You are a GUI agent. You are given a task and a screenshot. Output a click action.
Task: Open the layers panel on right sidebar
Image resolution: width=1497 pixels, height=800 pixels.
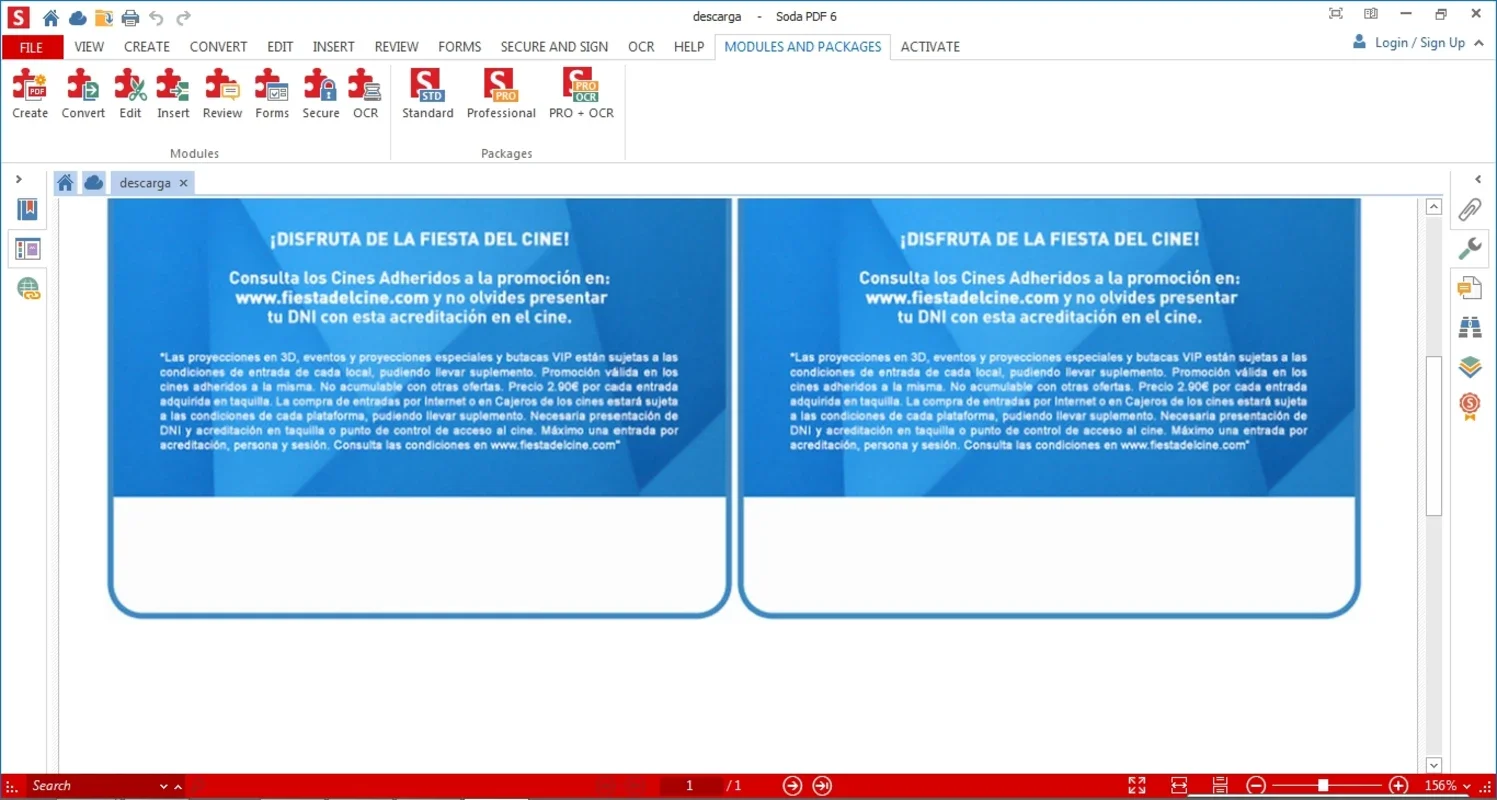pos(1469,366)
